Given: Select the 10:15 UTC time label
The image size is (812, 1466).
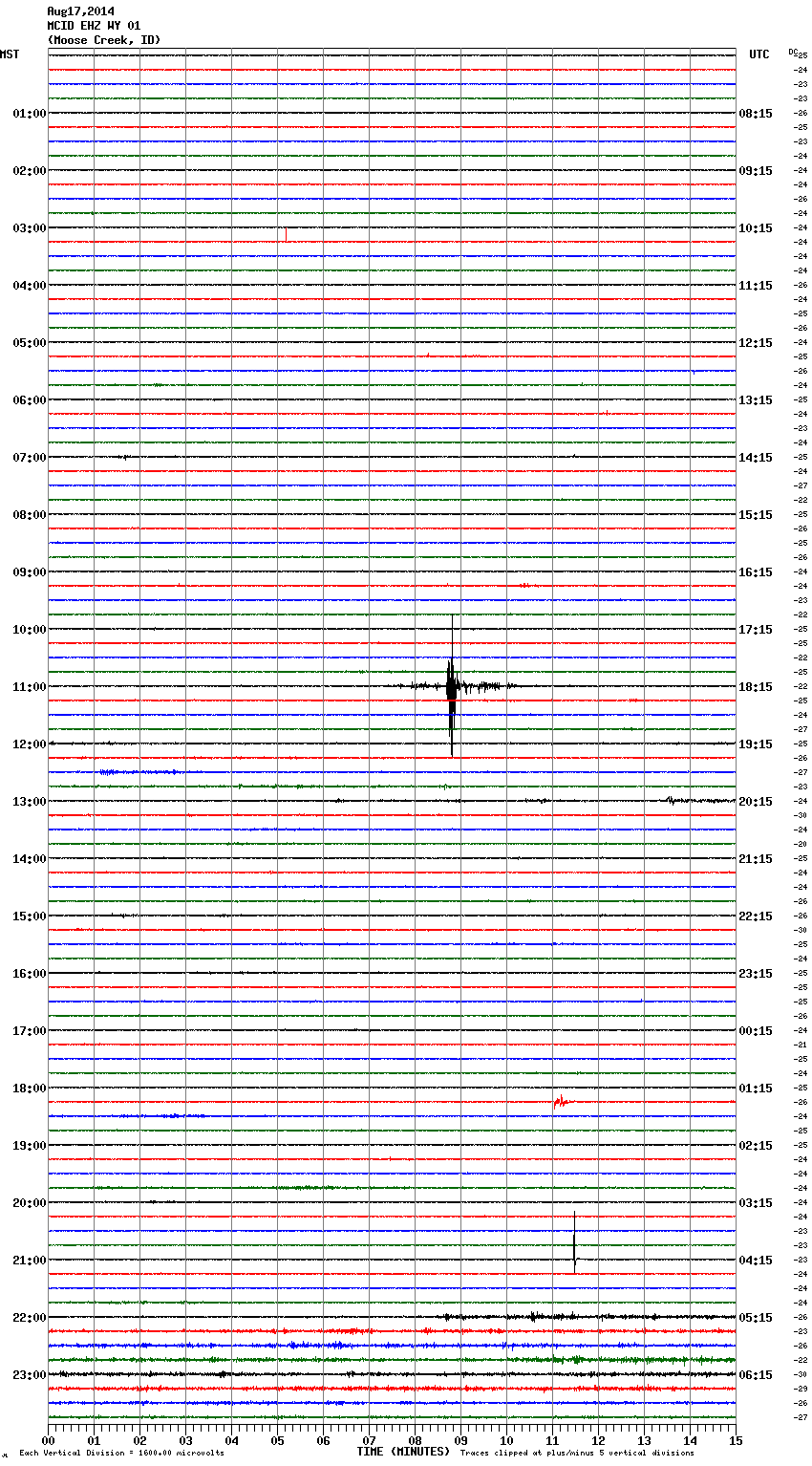Looking at the screenshot, I should pyautogui.click(x=756, y=228).
